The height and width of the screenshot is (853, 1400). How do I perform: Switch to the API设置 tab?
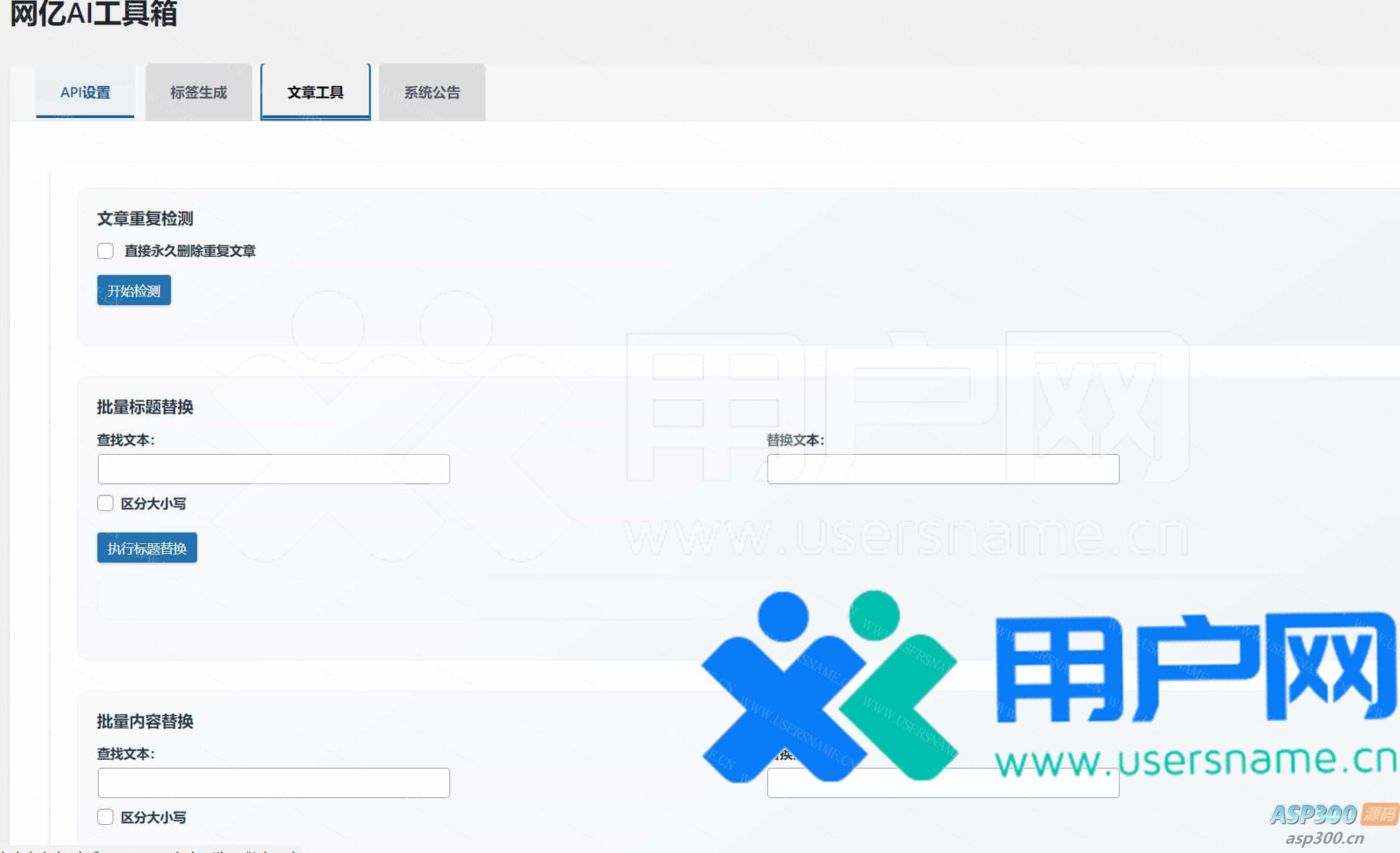[x=85, y=93]
